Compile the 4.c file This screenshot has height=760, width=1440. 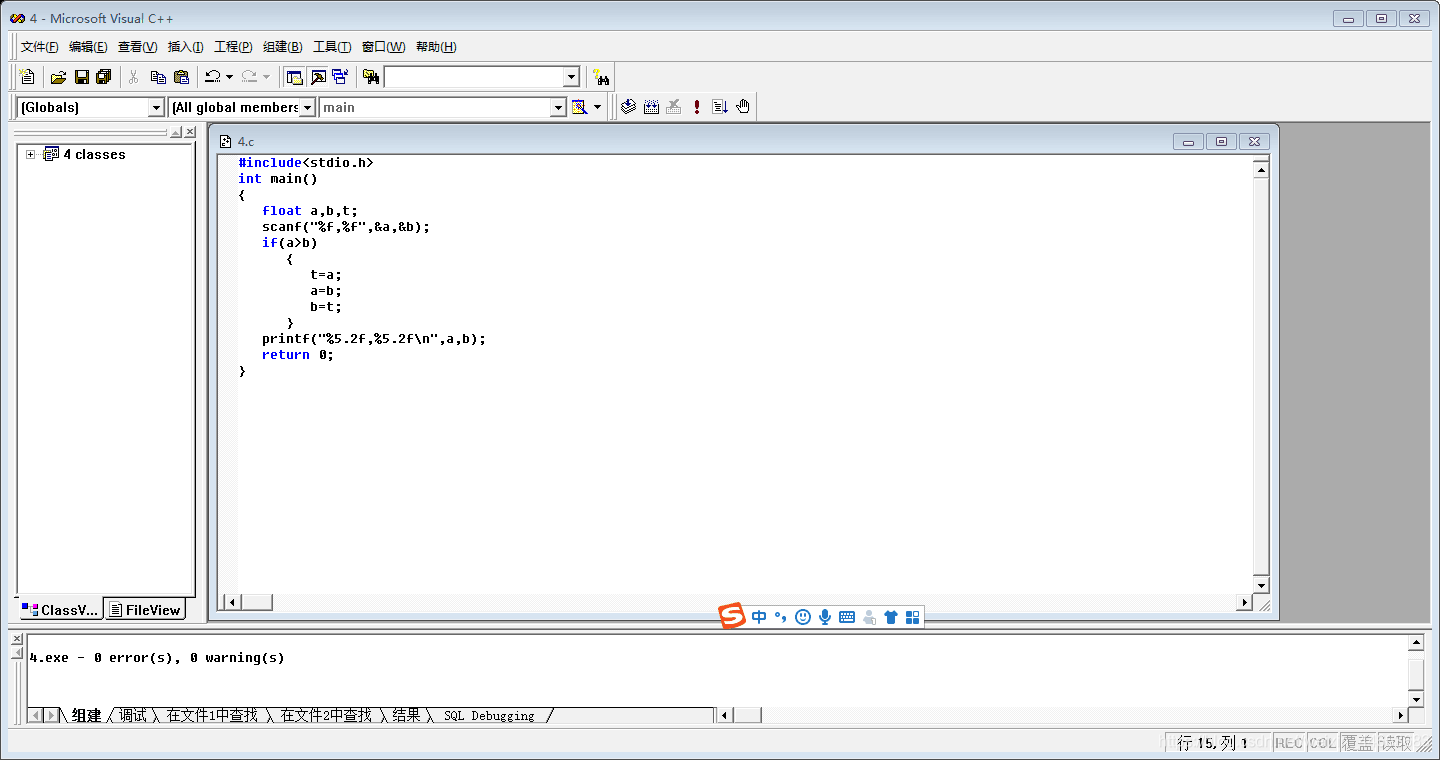[628, 107]
